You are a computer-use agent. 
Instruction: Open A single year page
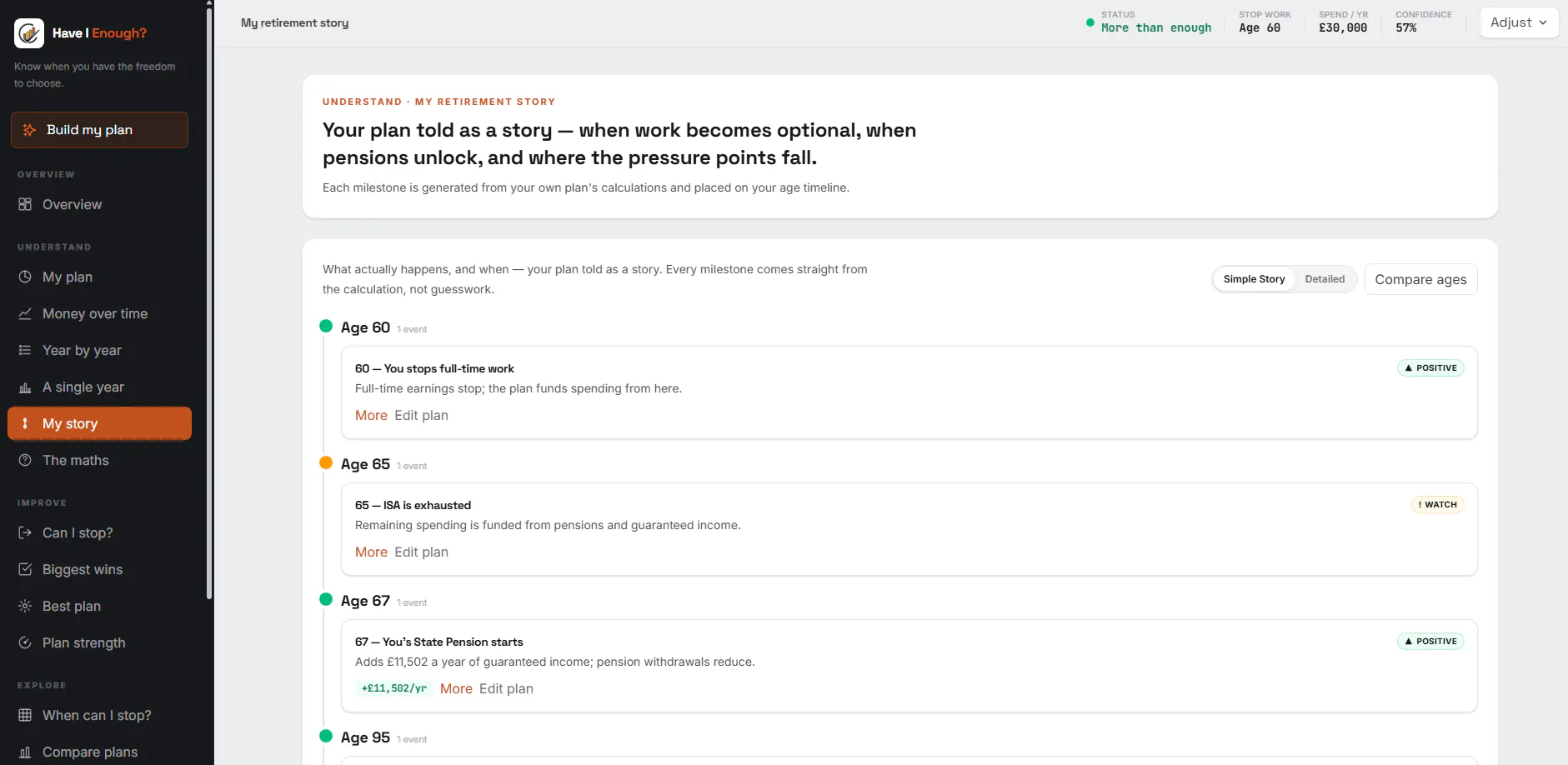click(x=99, y=387)
